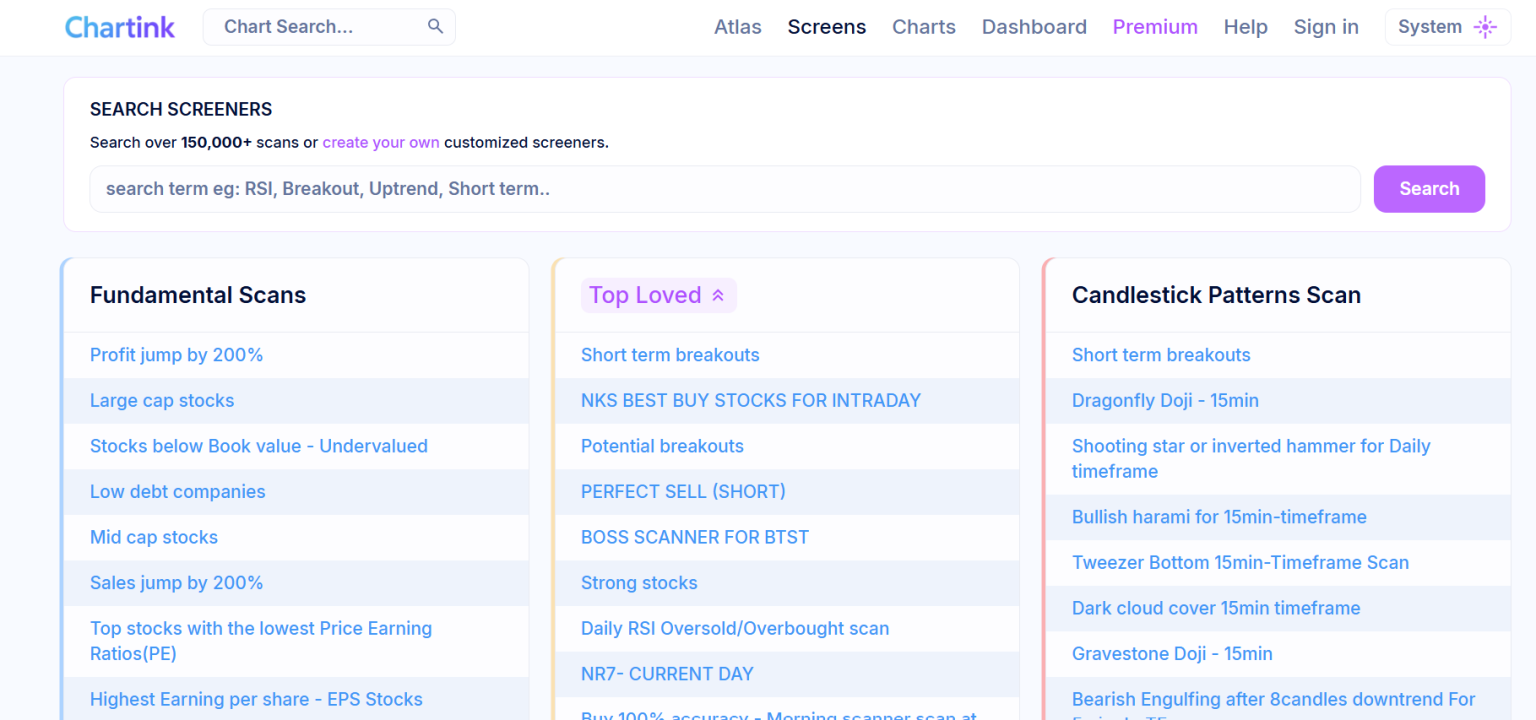Select the Dragonfly Doji - 15min scan
The width and height of the screenshot is (1536, 720).
point(1164,400)
